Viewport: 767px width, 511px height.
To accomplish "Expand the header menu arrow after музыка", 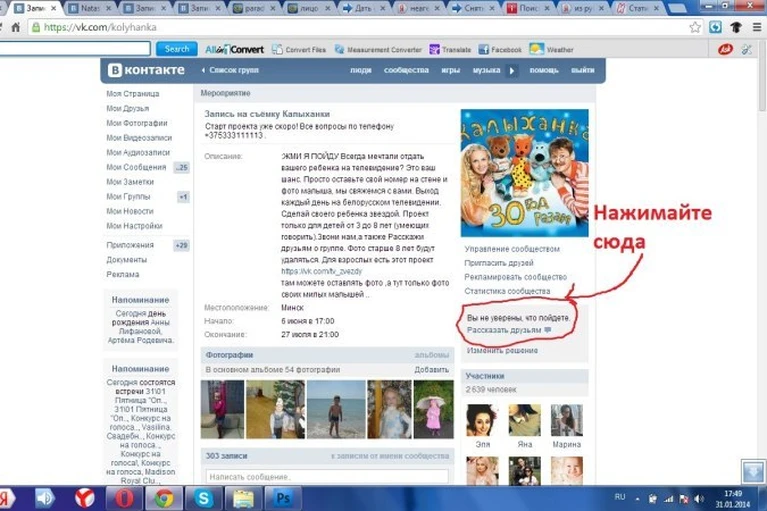I will (512, 70).
